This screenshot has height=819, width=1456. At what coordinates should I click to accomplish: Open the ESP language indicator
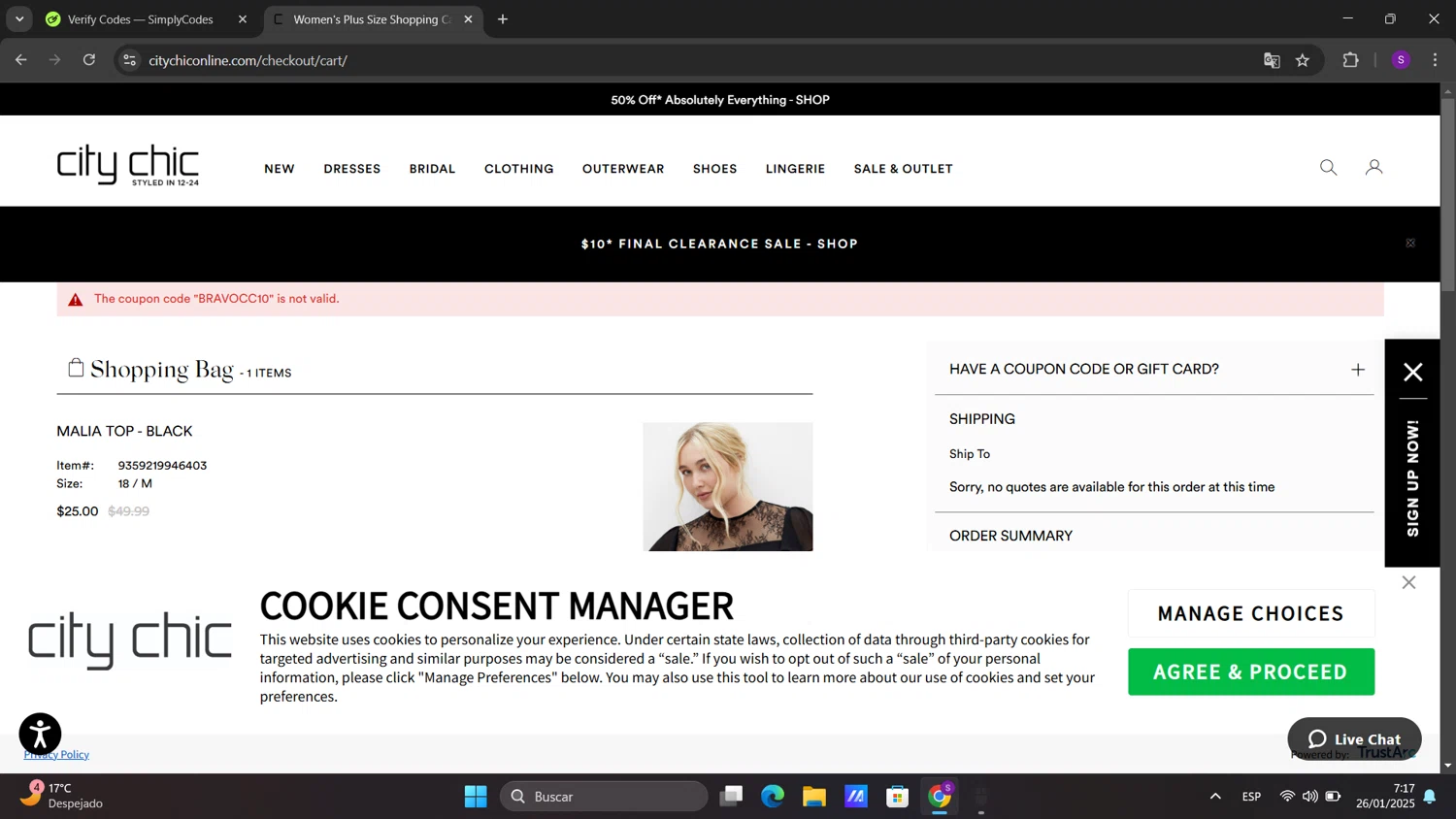(x=1252, y=797)
